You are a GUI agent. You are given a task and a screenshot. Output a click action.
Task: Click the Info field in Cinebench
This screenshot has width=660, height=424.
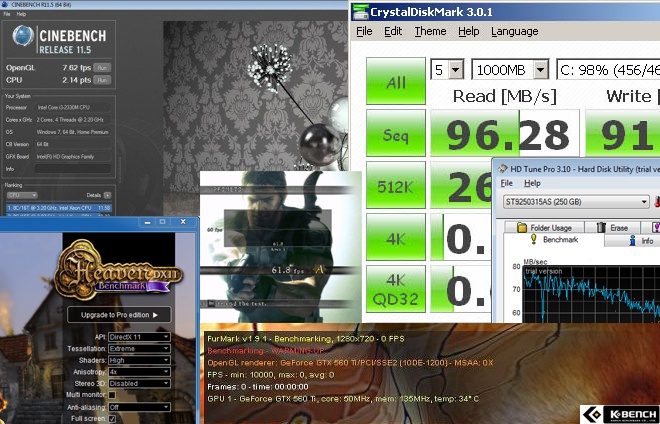pos(73,169)
